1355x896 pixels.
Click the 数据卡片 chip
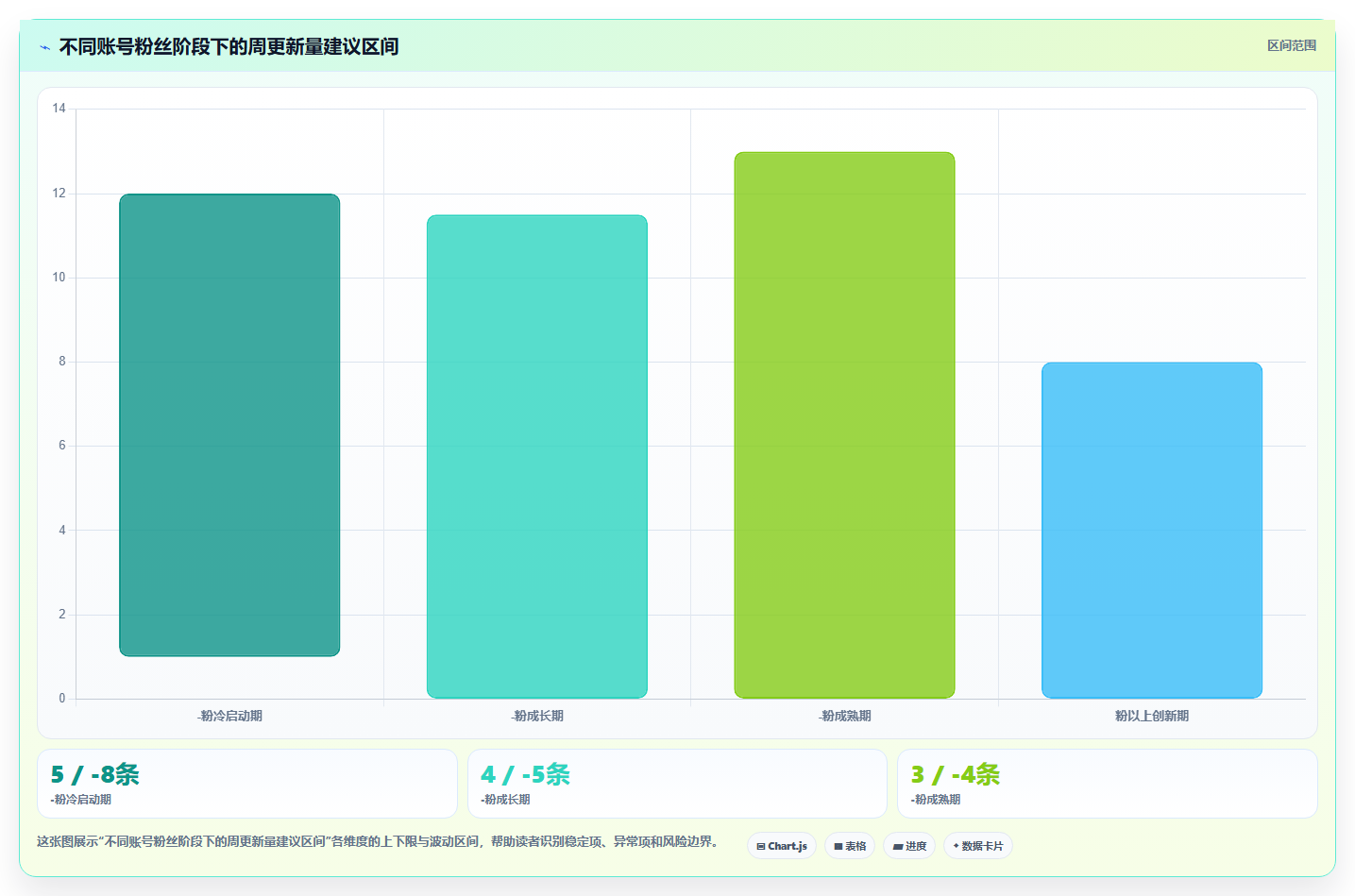[x=978, y=846]
